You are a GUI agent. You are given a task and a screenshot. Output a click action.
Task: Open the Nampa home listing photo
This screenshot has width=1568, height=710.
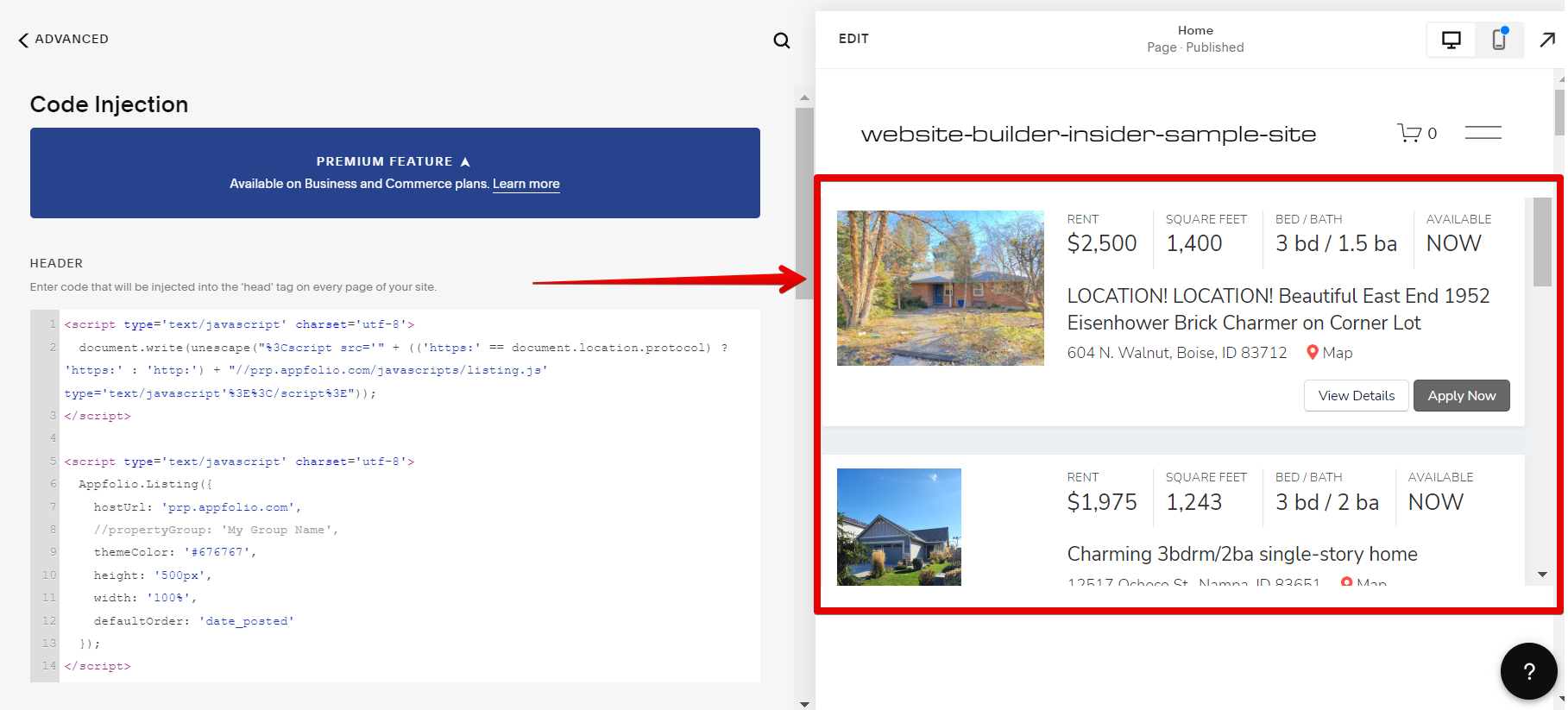[x=898, y=526]
